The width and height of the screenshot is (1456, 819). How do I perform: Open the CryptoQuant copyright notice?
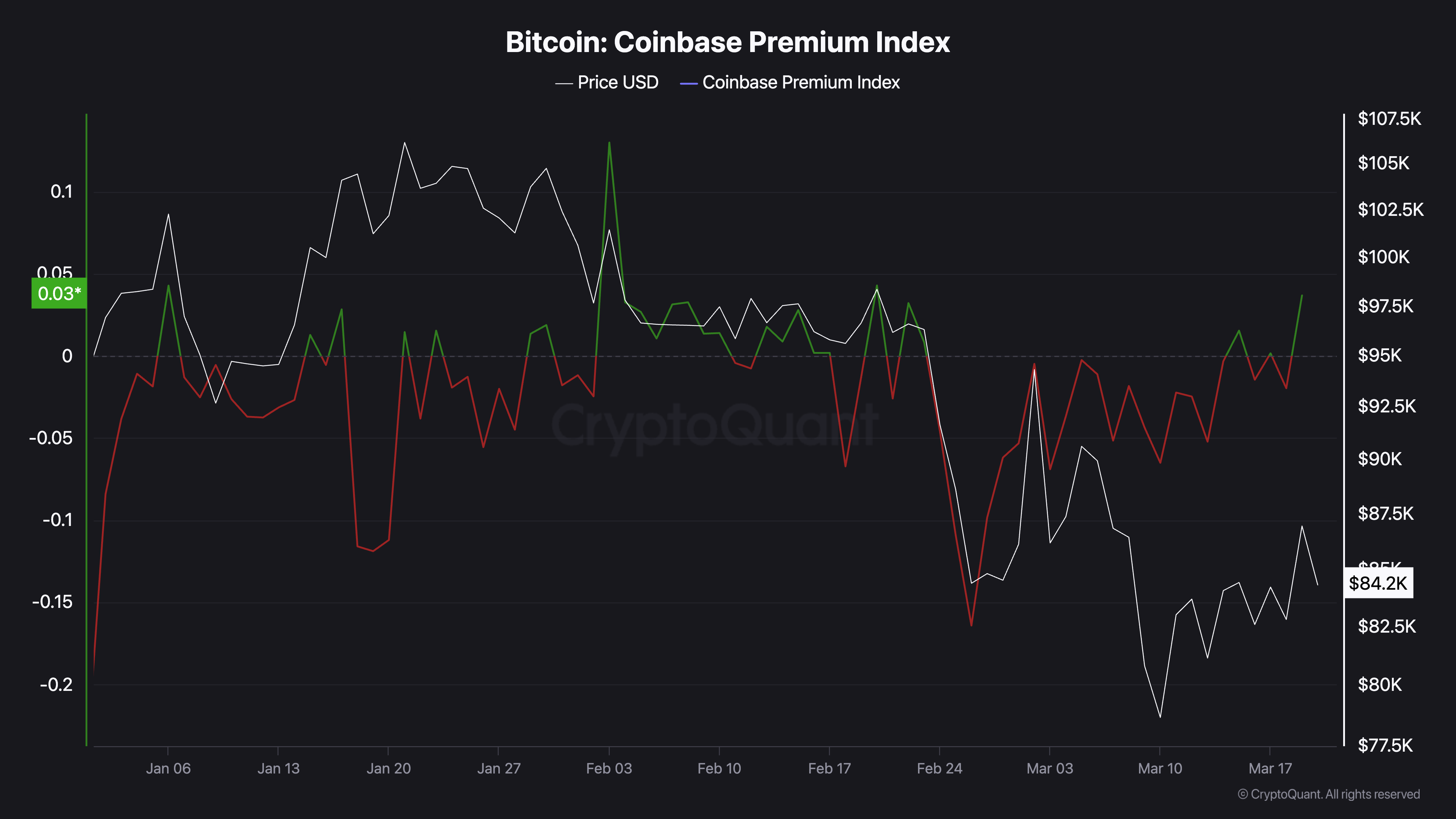[1328, 794]
